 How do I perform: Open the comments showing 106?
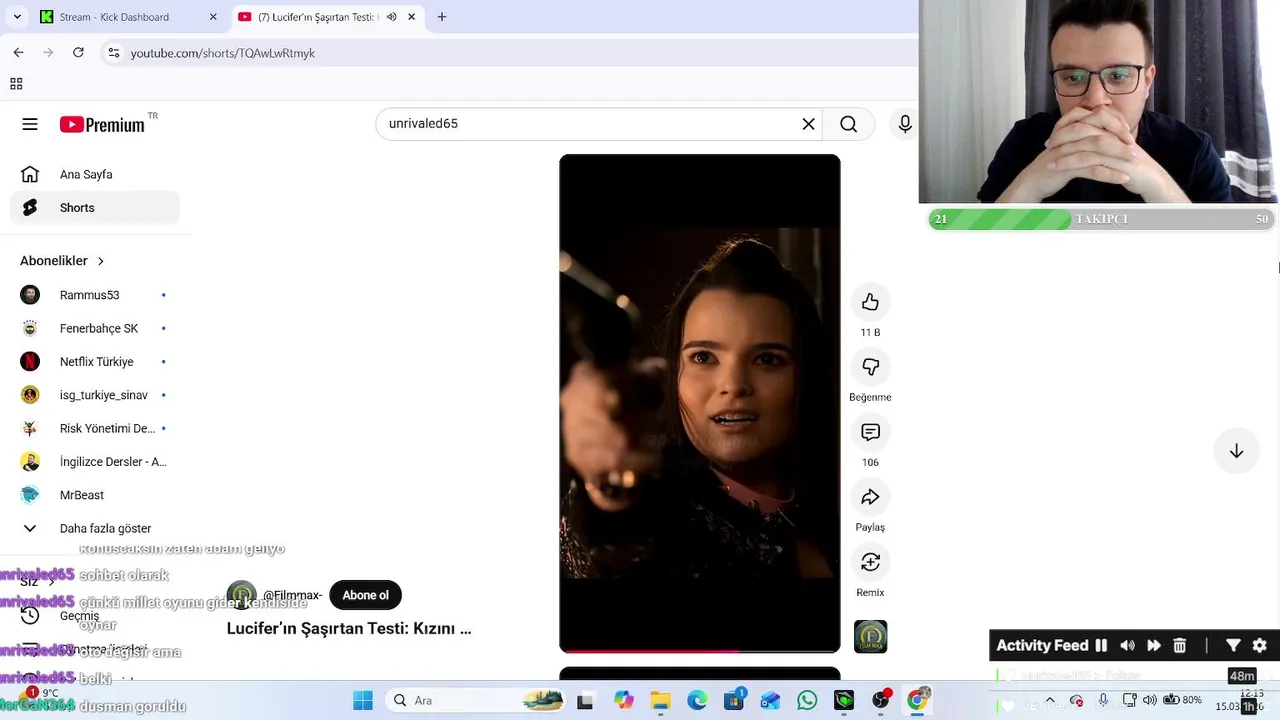(x=870, y=432)
